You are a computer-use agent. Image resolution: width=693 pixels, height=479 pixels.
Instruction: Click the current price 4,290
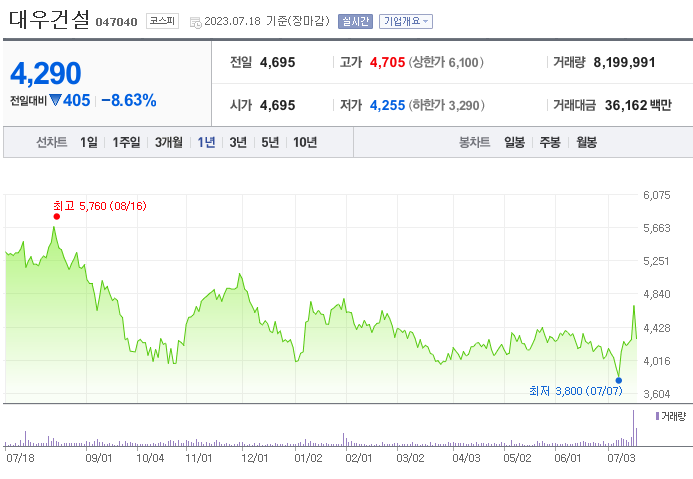(46, 73)
